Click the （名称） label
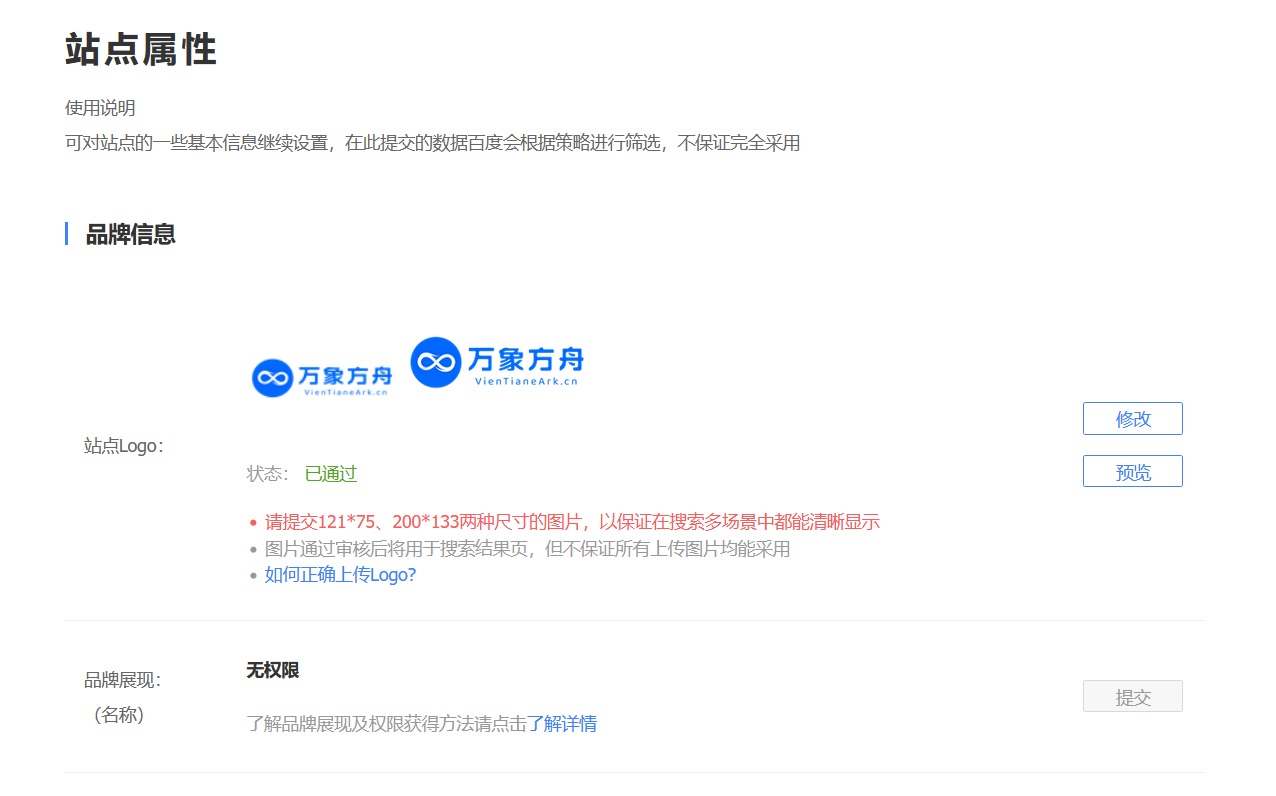Image resolution: width=1276 pixels, height=796 pixels. pos(119,715)
